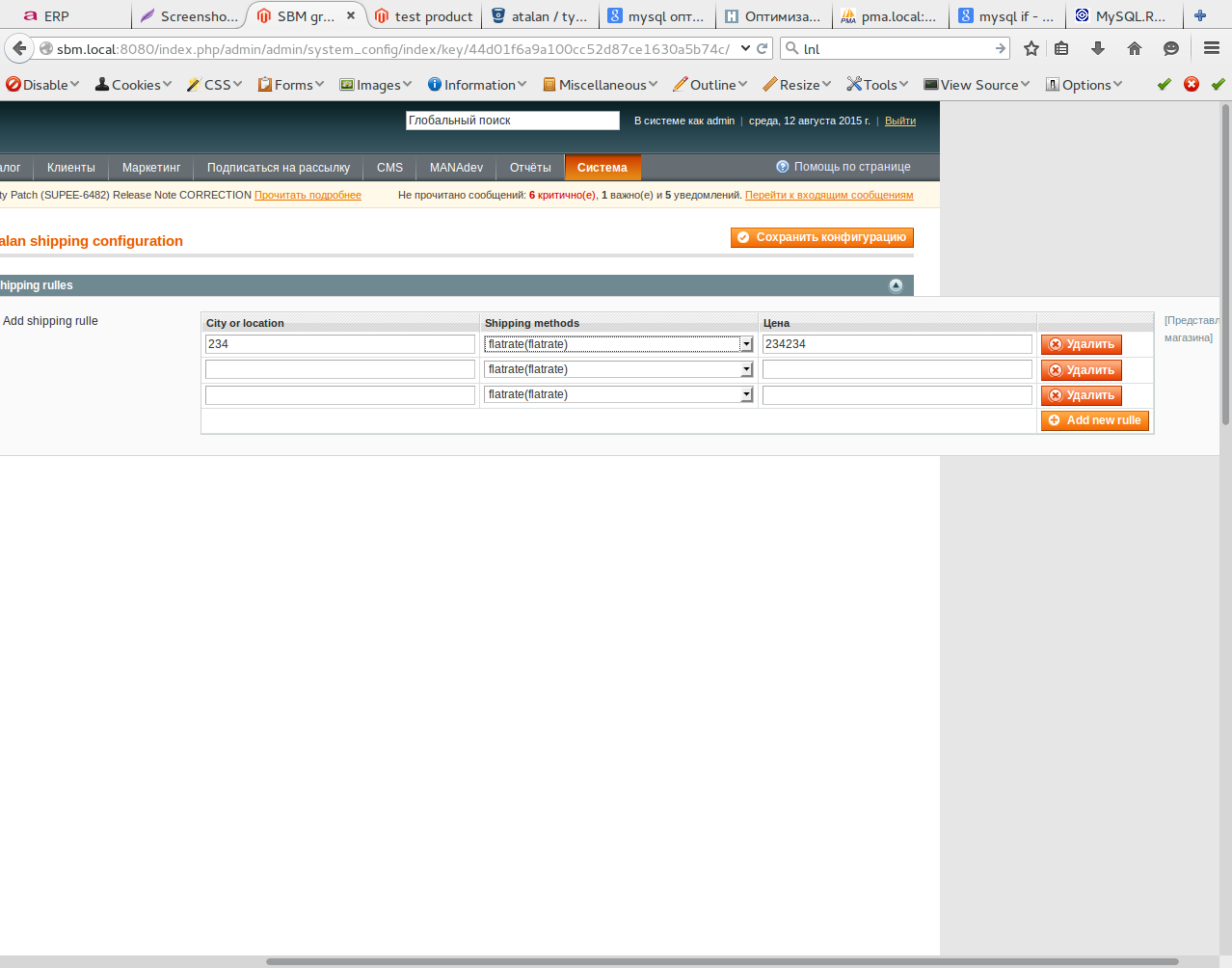1232x968 pixels.
Task: Click Сохранить конфигурацию button
Action: (822, 237)
